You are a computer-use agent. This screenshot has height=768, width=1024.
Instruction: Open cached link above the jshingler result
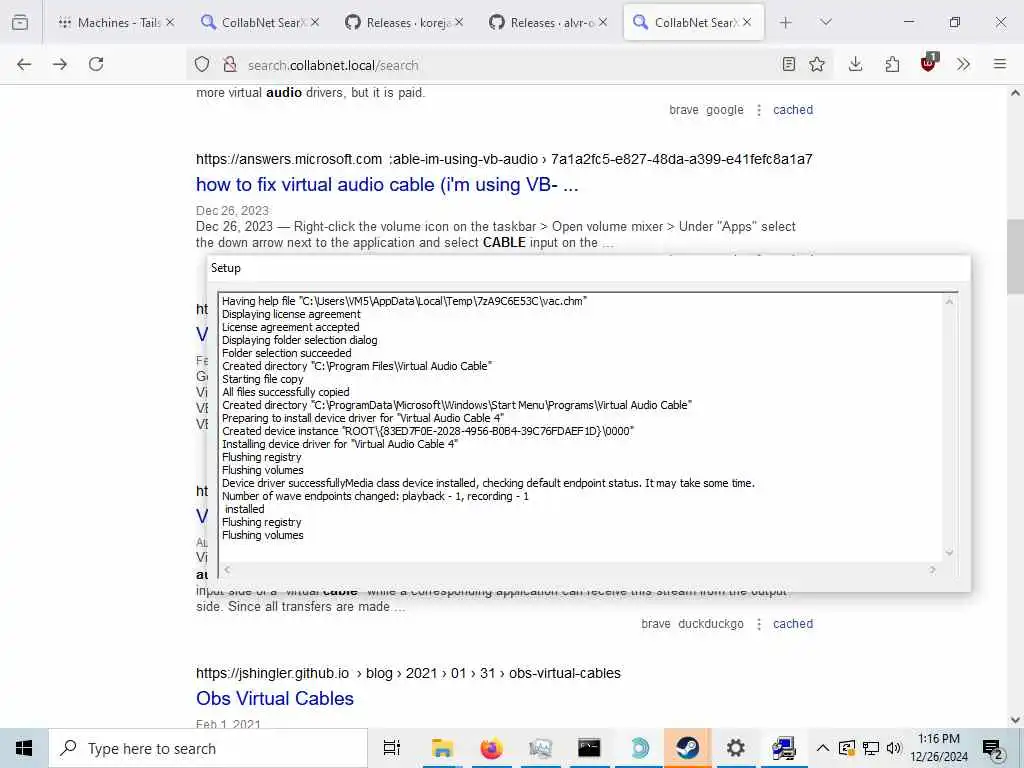(793, 624)
